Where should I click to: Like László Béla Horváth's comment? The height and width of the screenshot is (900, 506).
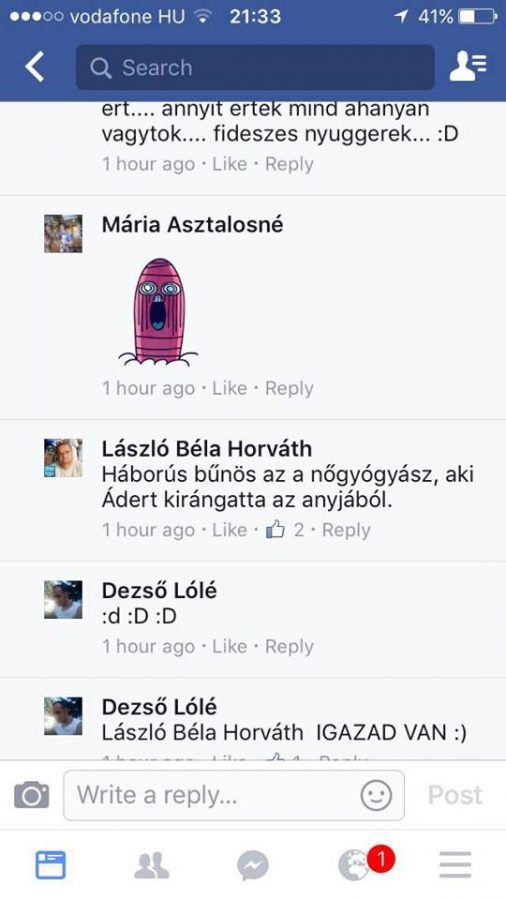[x=229, y=530]
